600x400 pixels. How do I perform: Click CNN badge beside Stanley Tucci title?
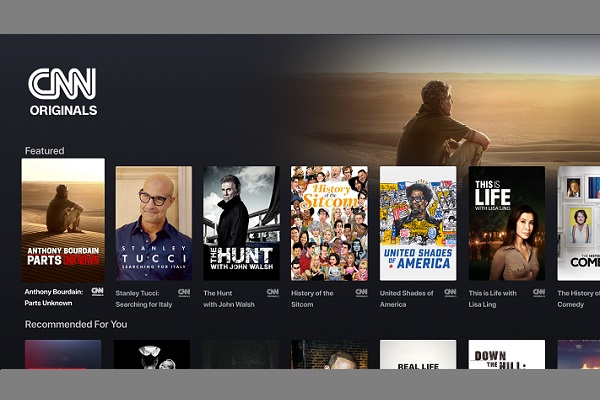[184, 293]
